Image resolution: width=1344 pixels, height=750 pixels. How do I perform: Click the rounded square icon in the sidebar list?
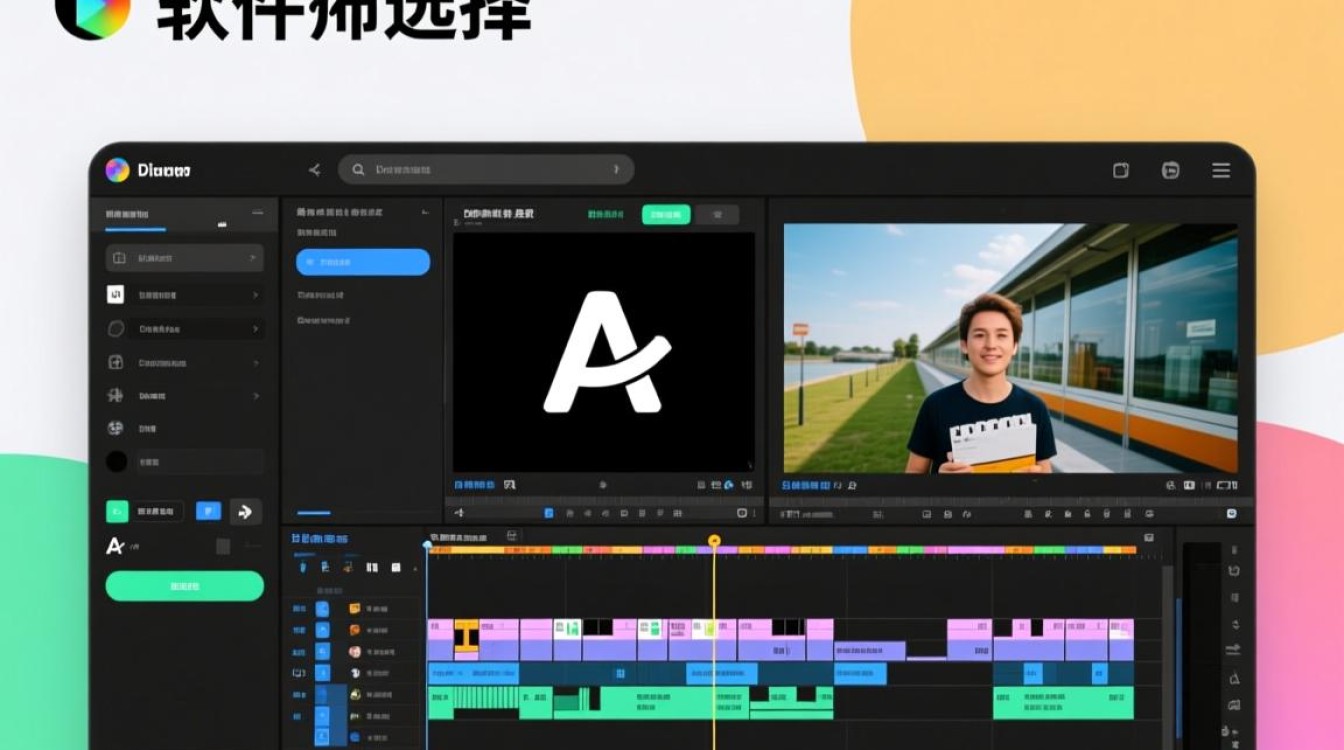coord(116,362)
